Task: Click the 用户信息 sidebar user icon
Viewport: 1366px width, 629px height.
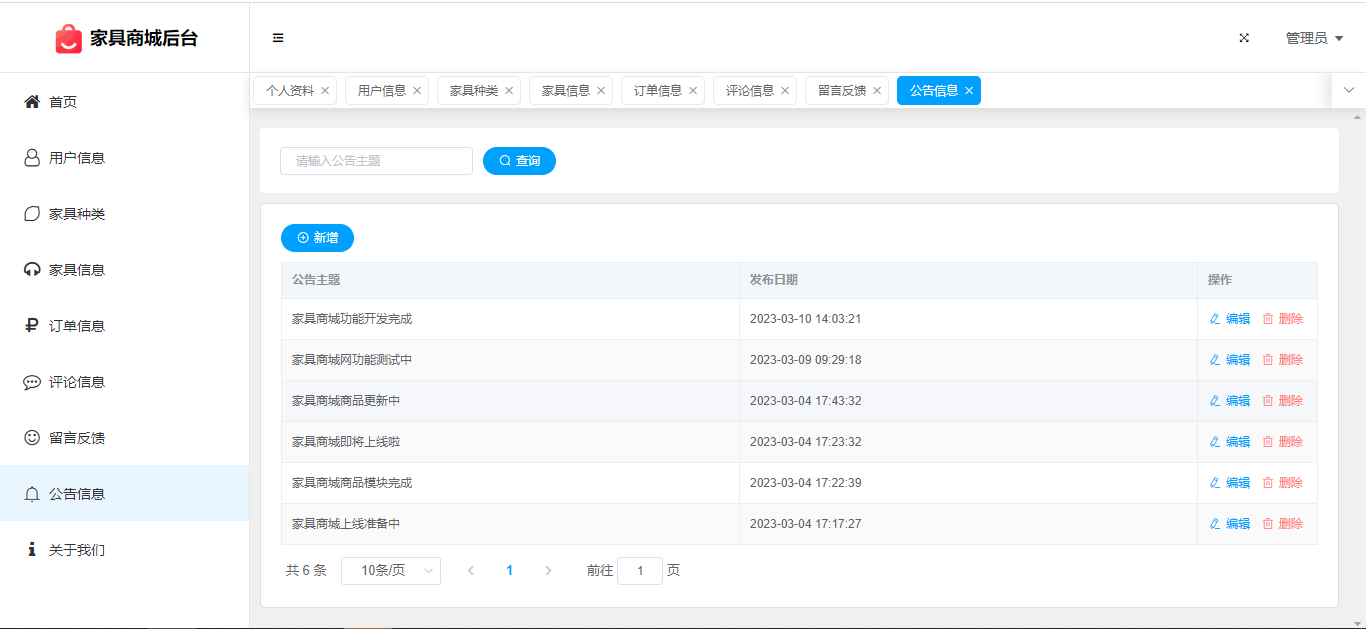Action: tap(32, 158)
